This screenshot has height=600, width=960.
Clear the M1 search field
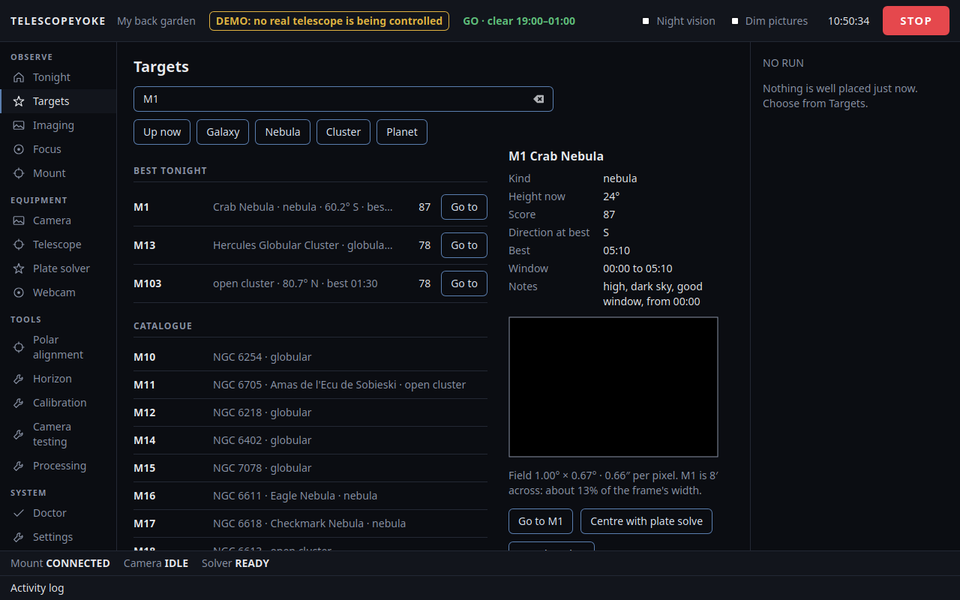click(538, 99)
